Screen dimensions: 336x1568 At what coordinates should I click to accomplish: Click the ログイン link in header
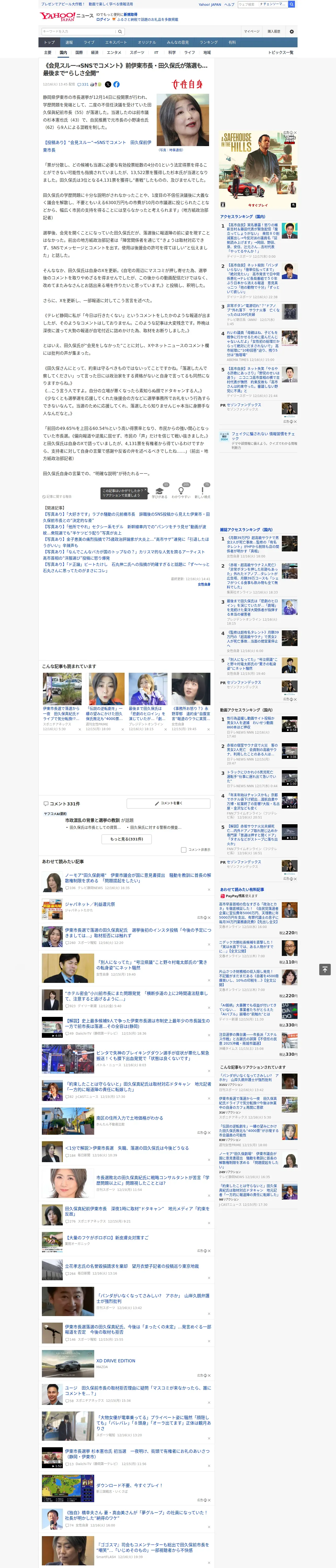(103, 20)
